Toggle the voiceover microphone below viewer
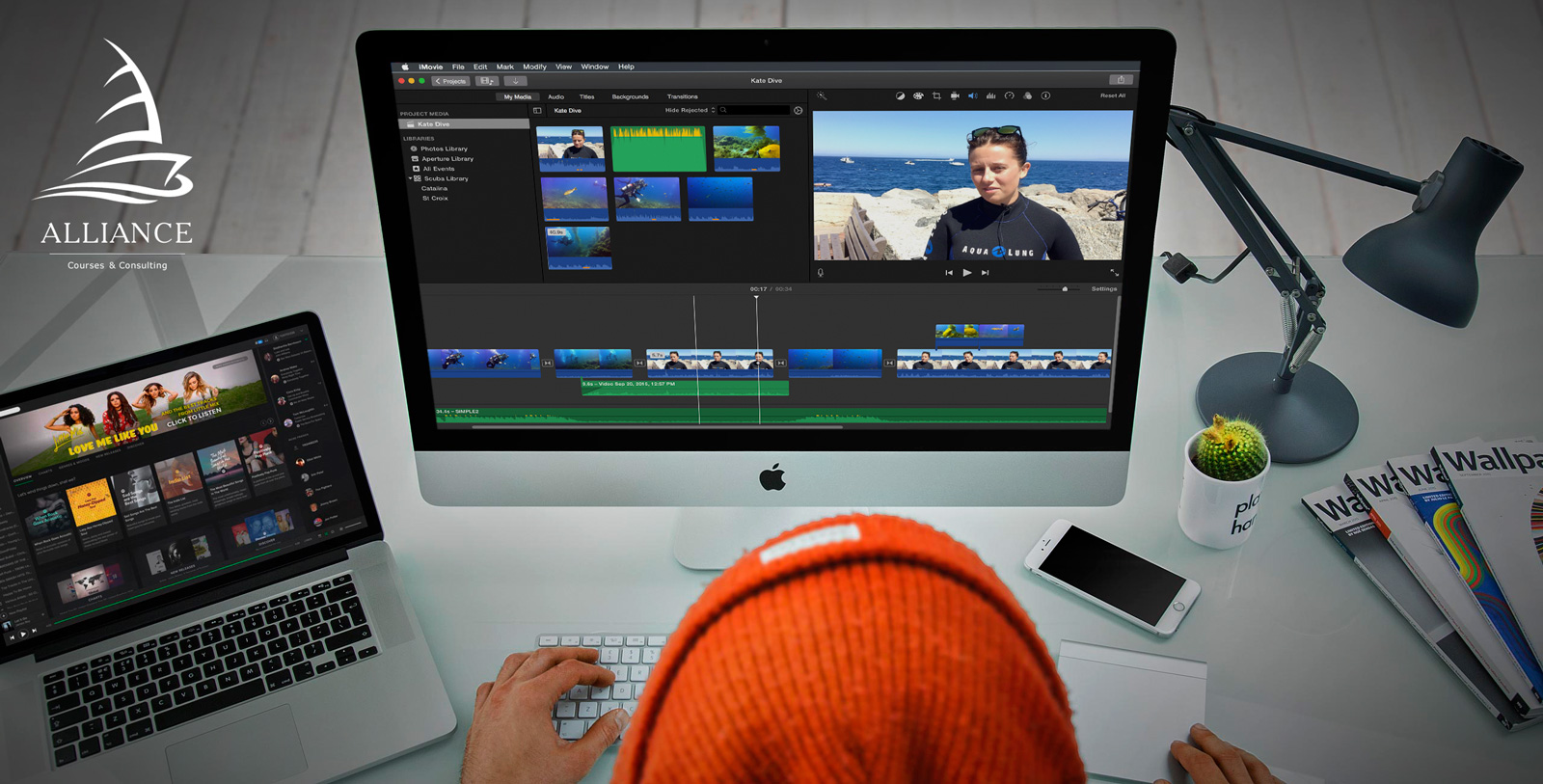Viewport: 1543px width, 784px height. tap(821, 273)
